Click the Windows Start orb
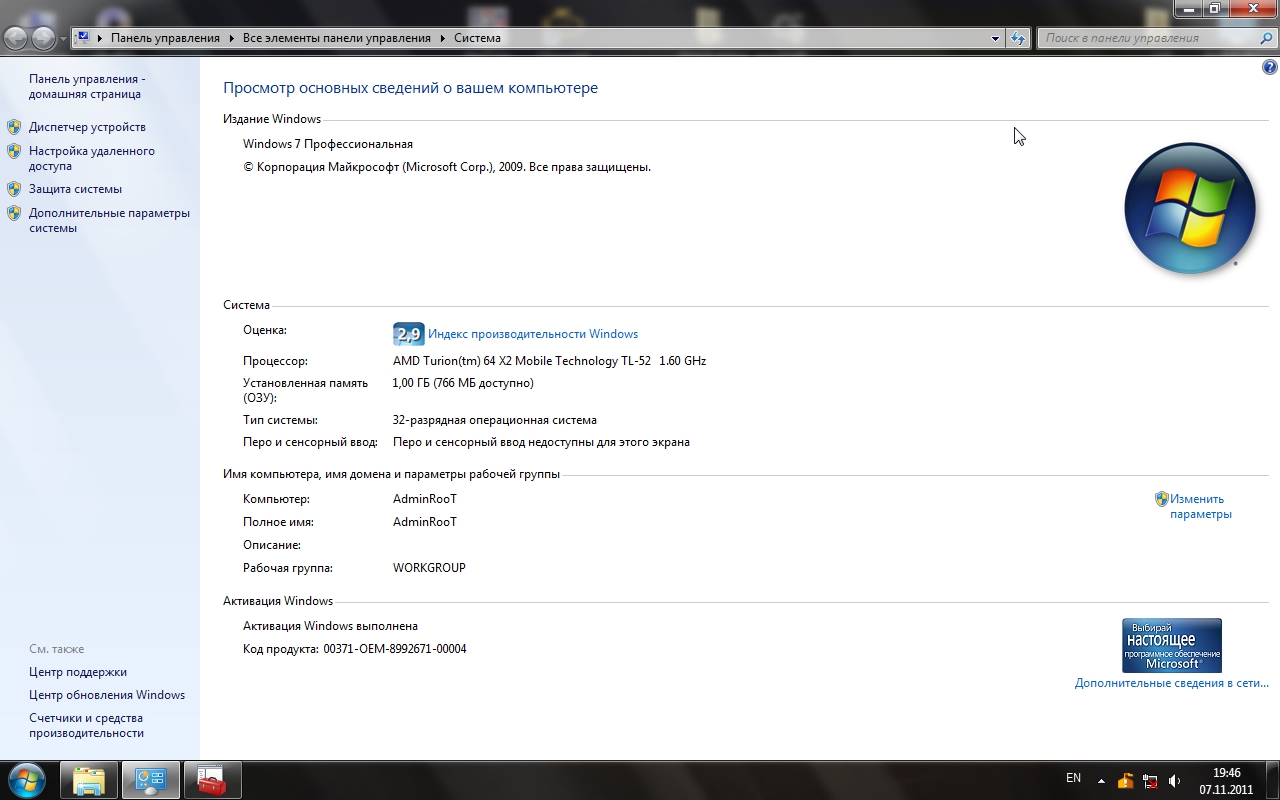The image size is (1280, 800). pyautogui.click(x=27, y=780)
